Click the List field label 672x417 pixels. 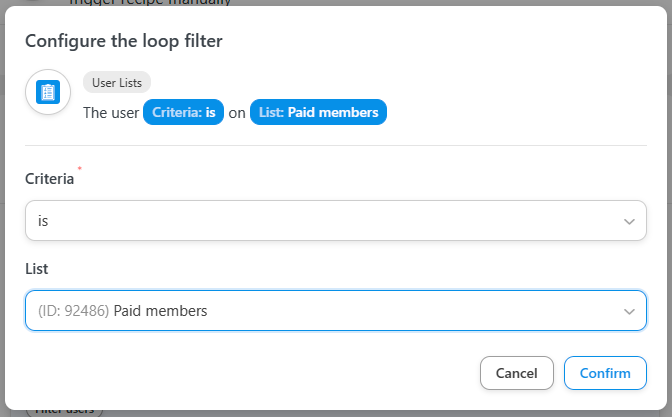pos(36,269)
